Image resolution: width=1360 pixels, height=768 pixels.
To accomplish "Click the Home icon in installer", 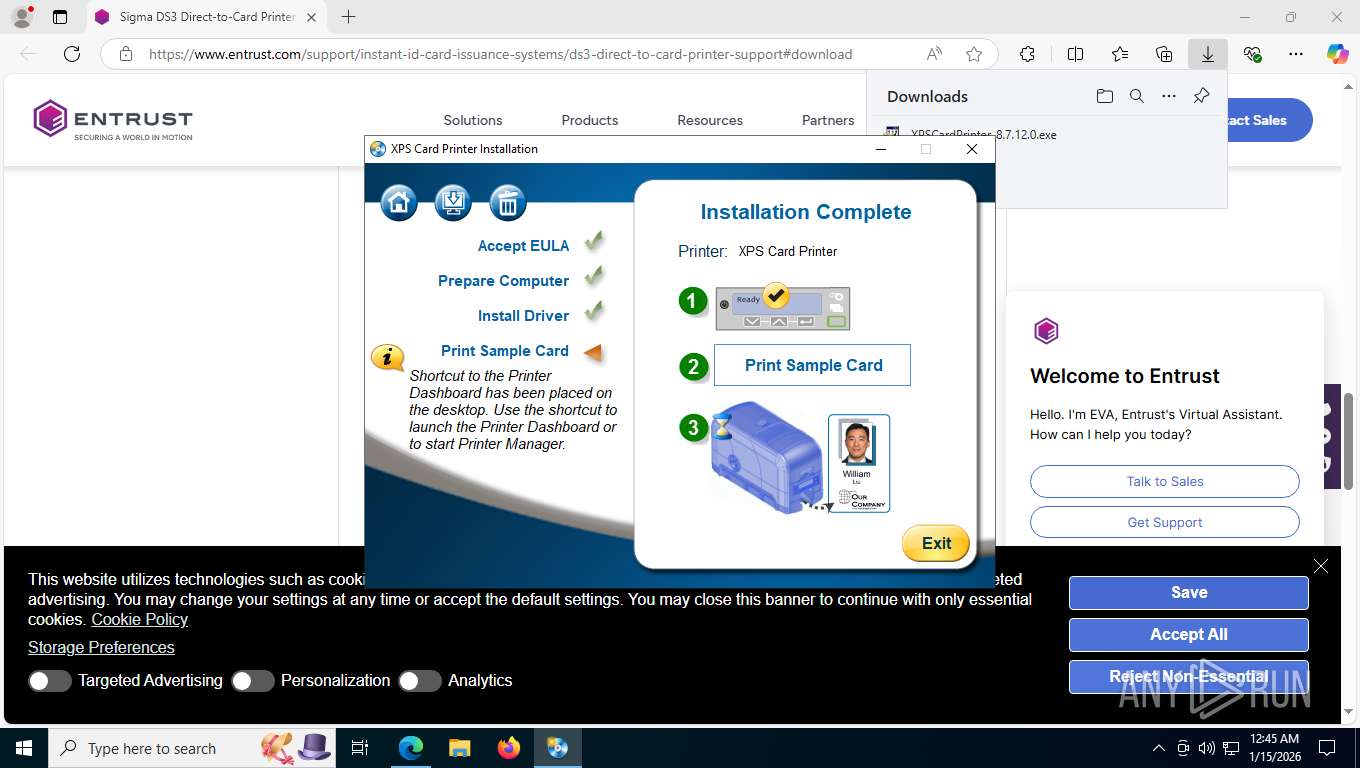I will (x=399, y=203).
